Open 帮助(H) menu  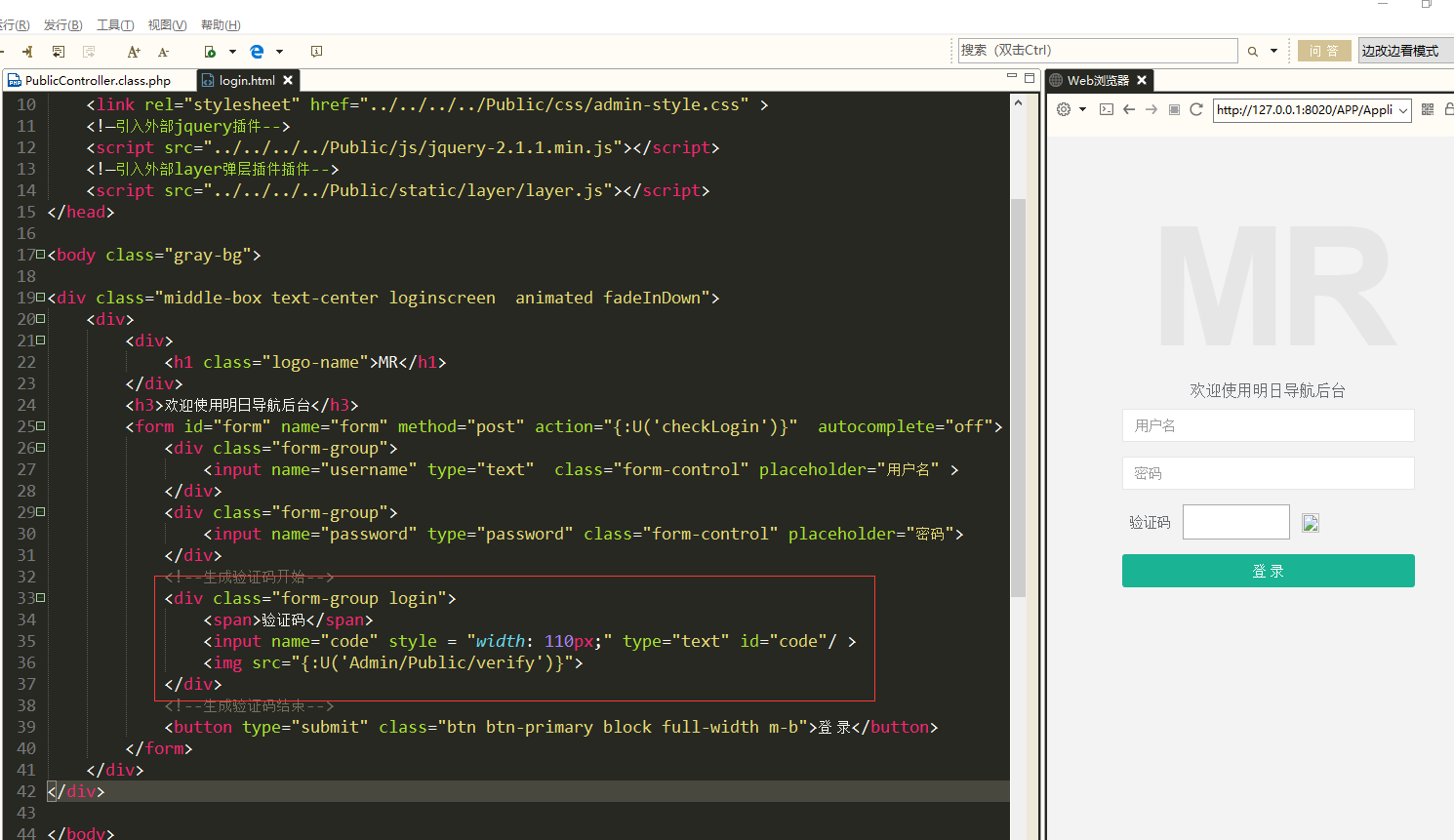pyautogui.click(x=221, y=24)
